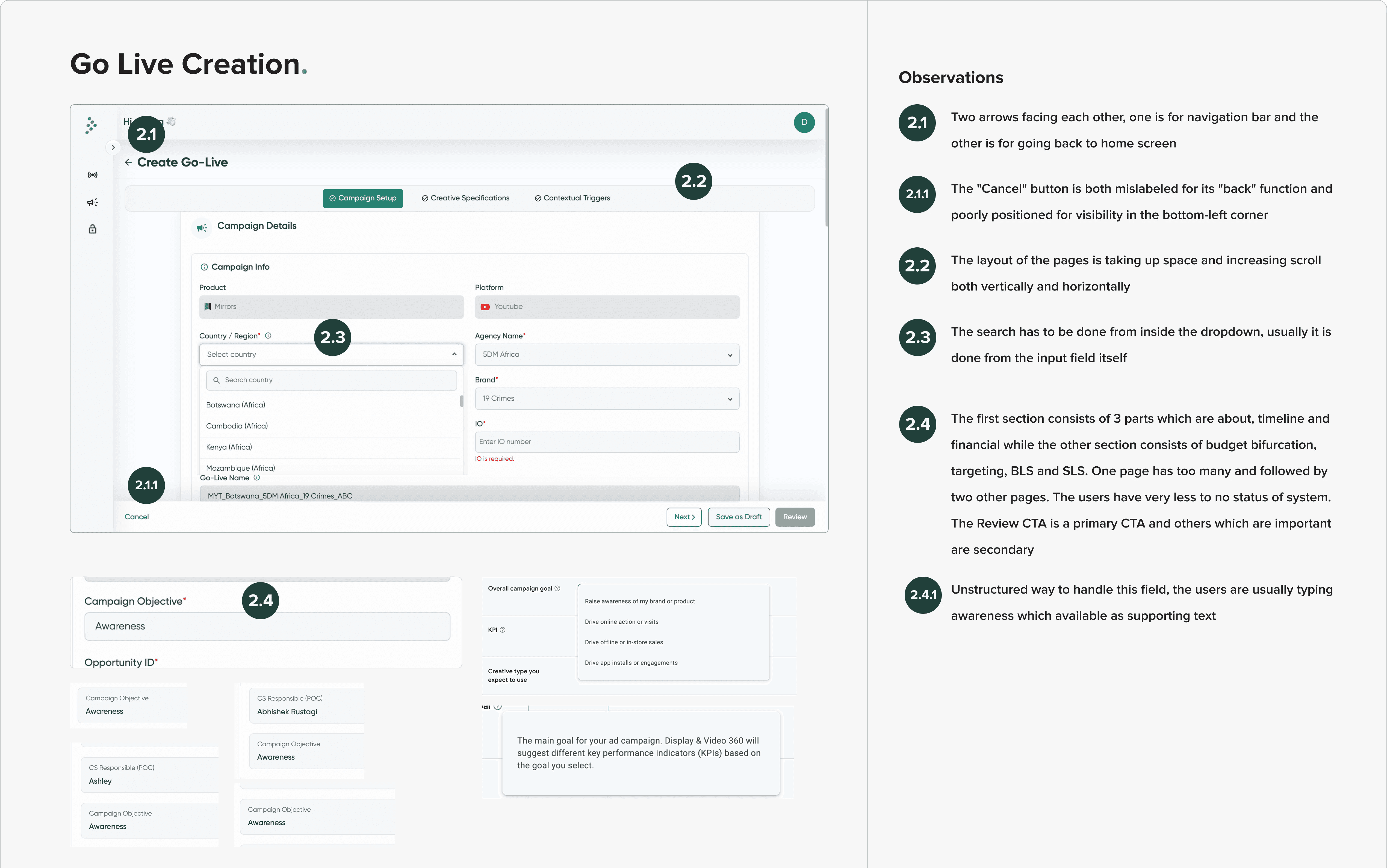Click the app logo in sidebar
This screenshot has height=868, width=1387.
tap(91, 125)
